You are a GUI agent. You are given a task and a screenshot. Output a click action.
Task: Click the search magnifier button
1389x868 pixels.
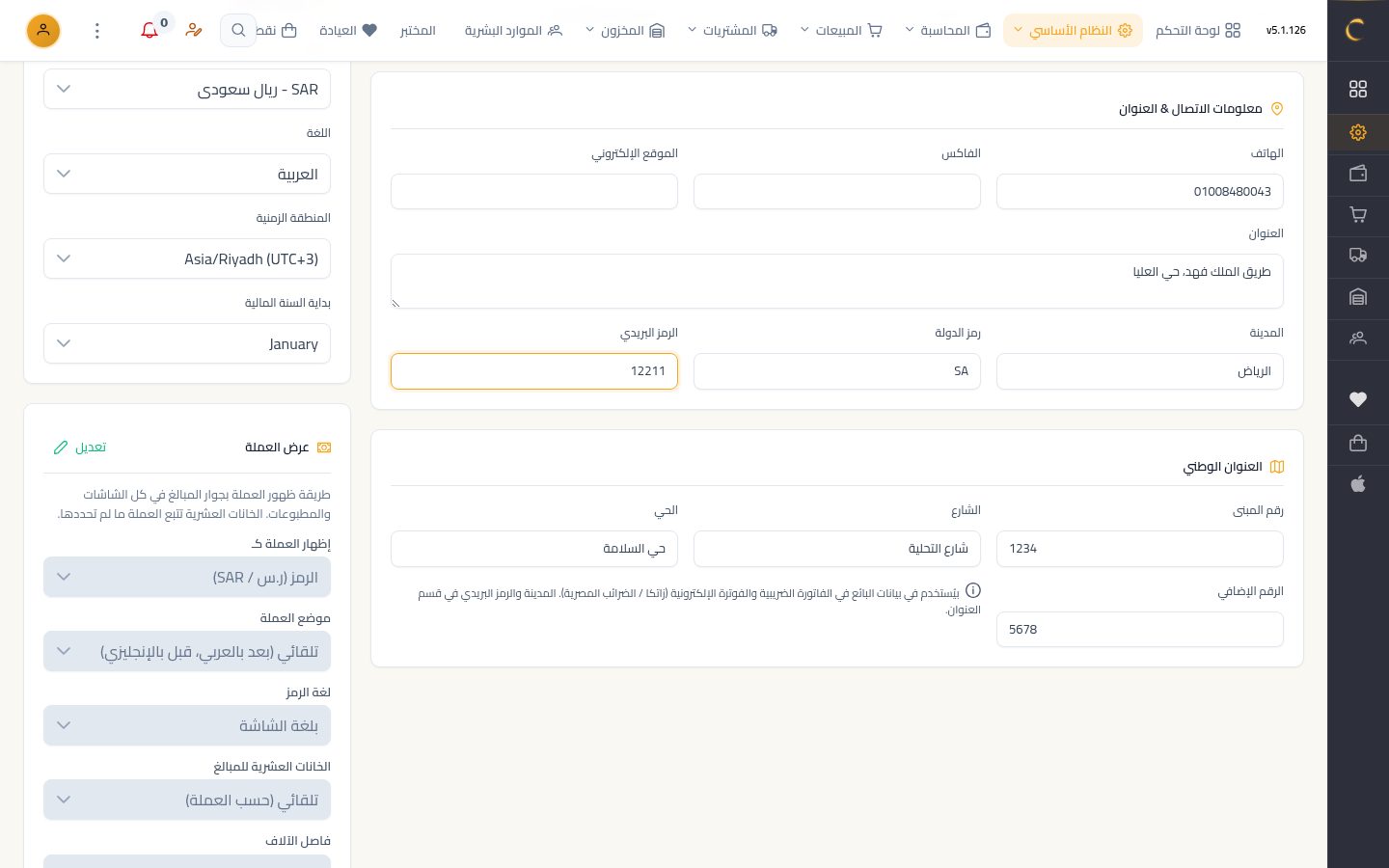click(x=238, y=31)
